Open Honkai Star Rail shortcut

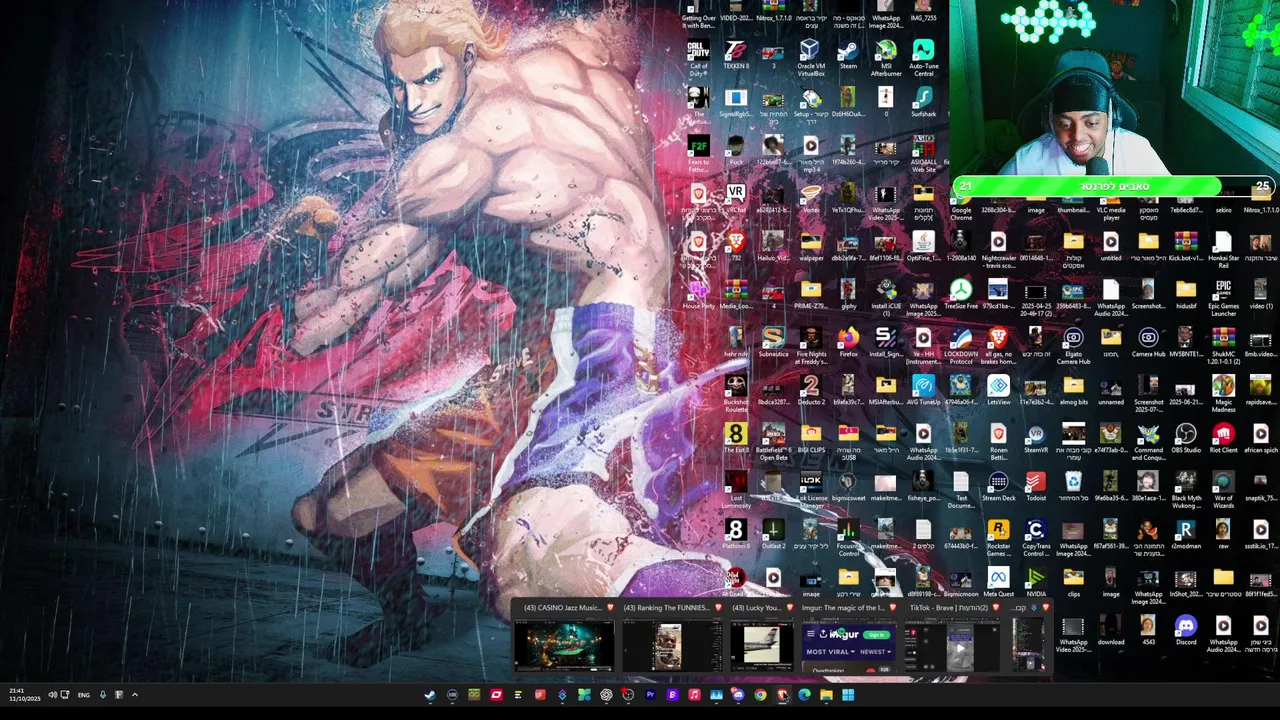coord(1223,248)
